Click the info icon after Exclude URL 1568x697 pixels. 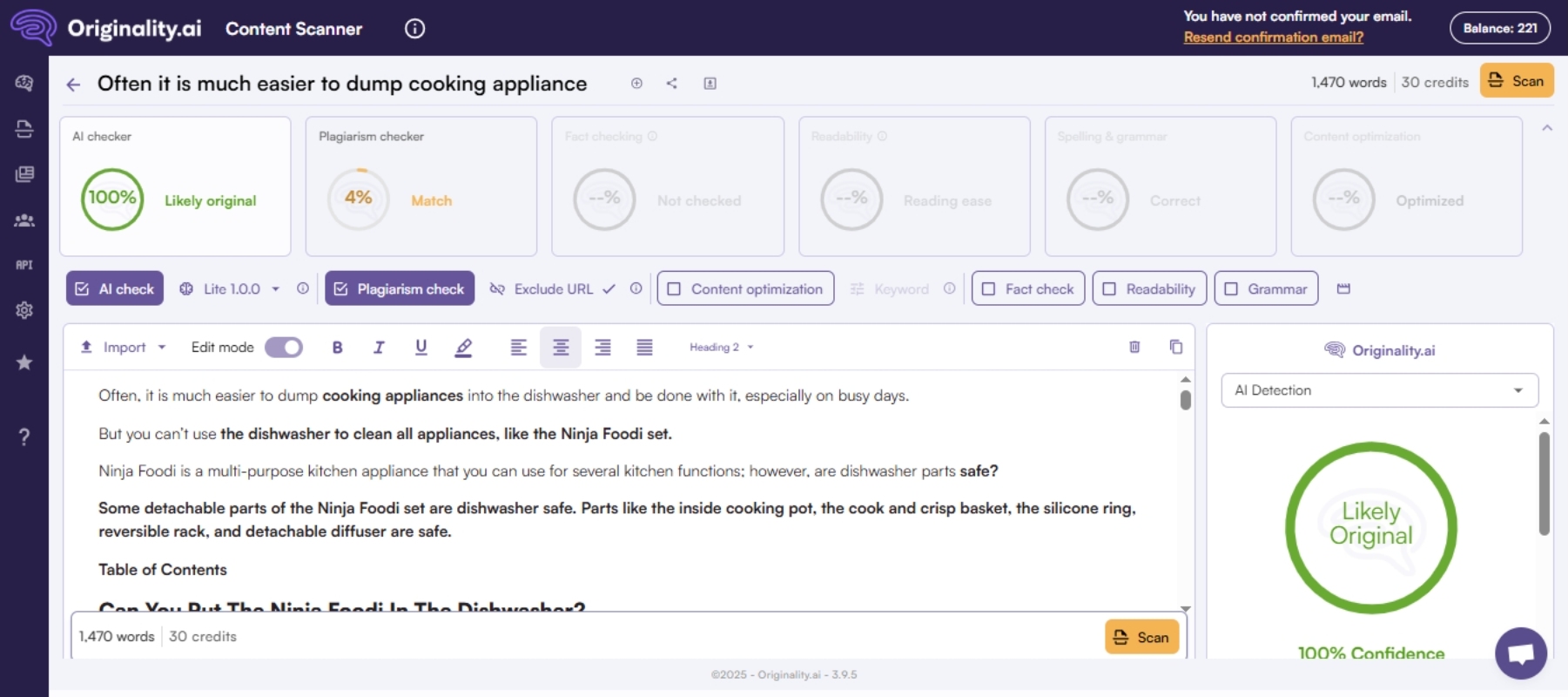click(x=636, y=288)
